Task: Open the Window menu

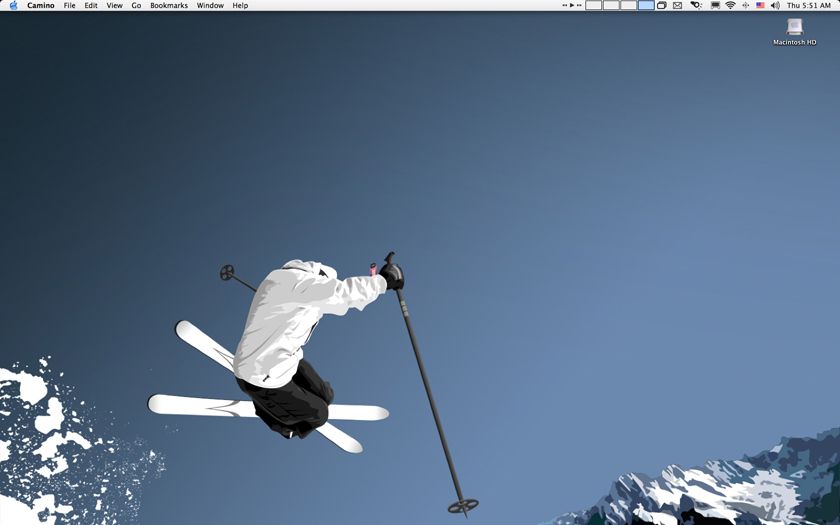Action: [x=210, y=5]
